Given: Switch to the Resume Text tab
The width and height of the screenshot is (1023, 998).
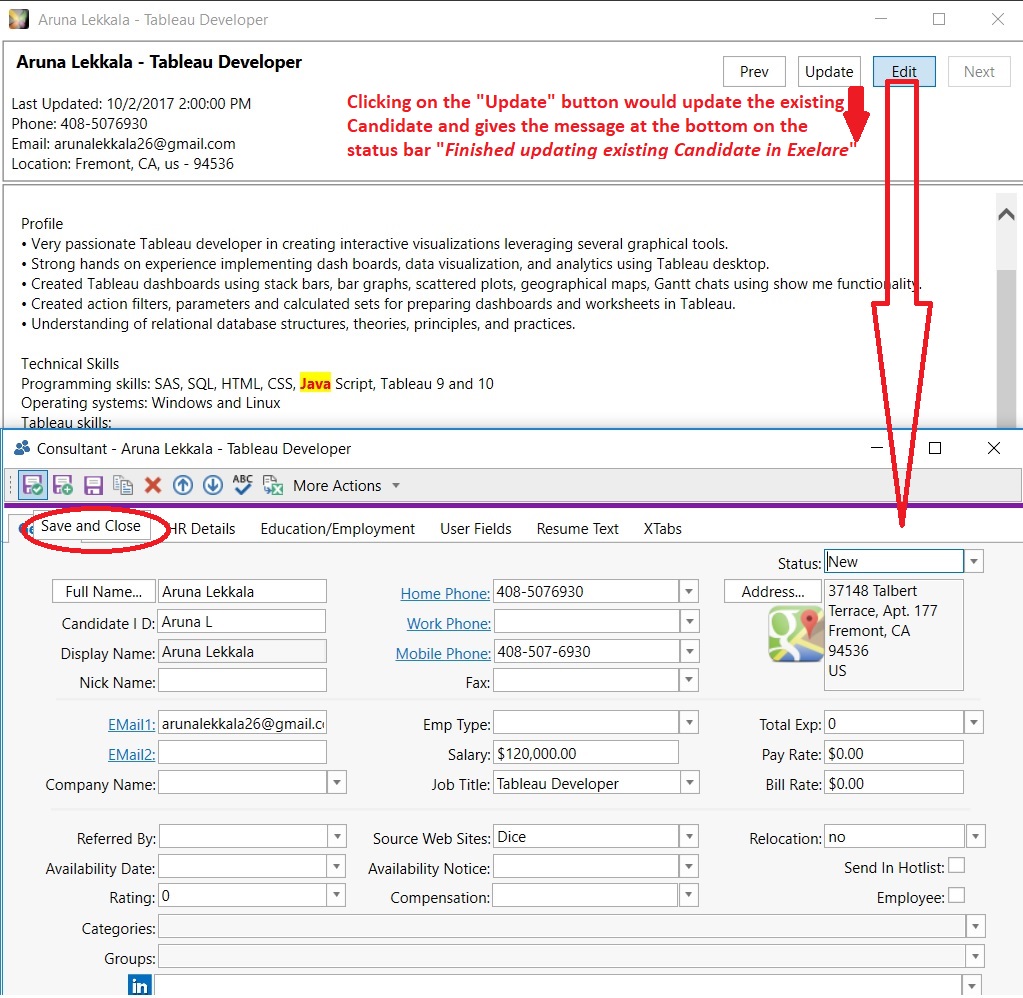Looking at the screenshot, I should click(577, 529).
